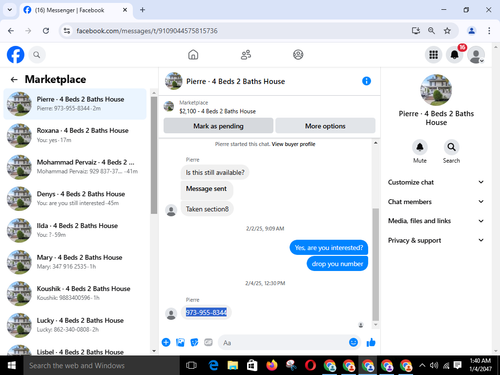Open the tab search dropdown arrow
500x375 pixels.
pos(10,10)
